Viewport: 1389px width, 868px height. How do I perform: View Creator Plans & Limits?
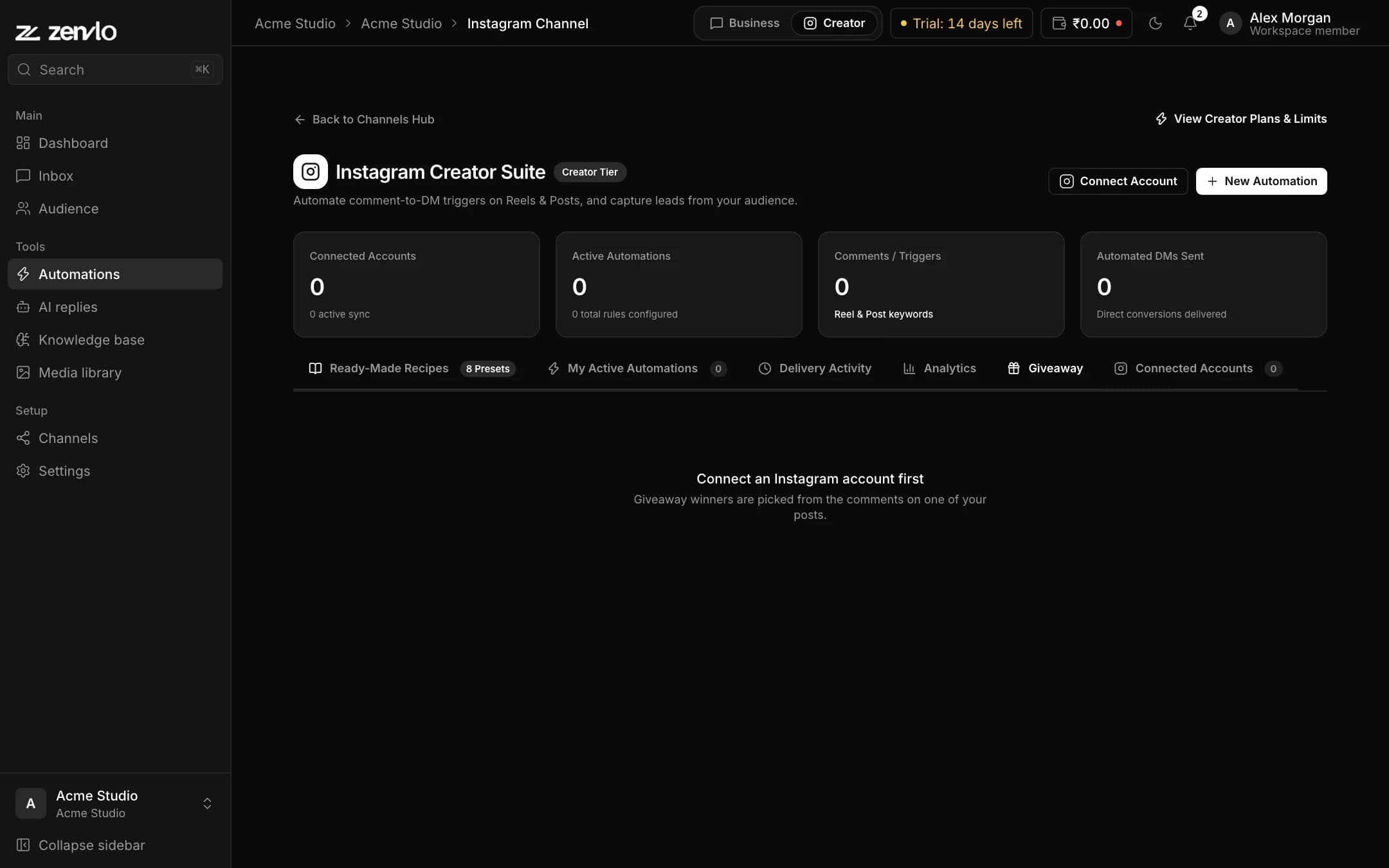click(x=1241, y=119)
